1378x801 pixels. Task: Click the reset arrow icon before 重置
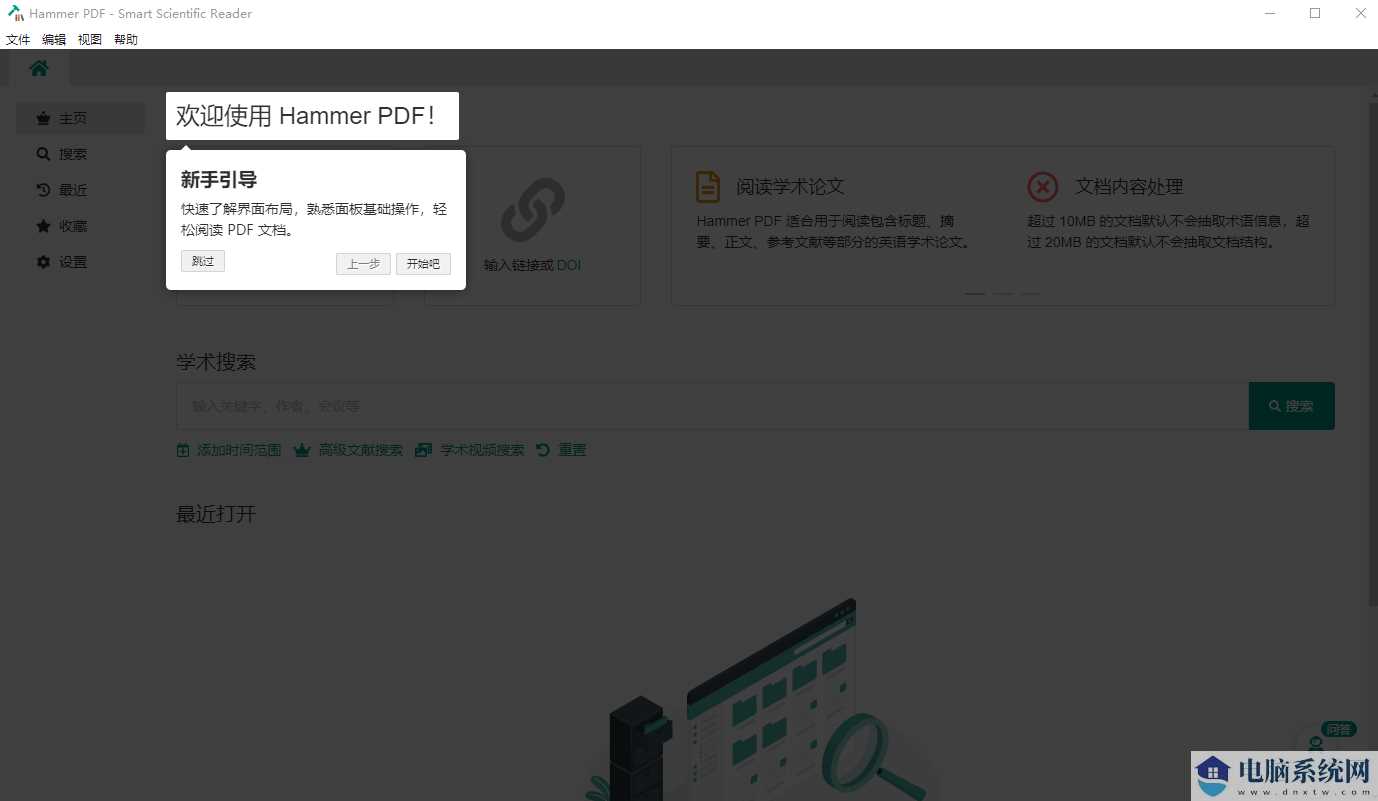[x=543, y=450]
